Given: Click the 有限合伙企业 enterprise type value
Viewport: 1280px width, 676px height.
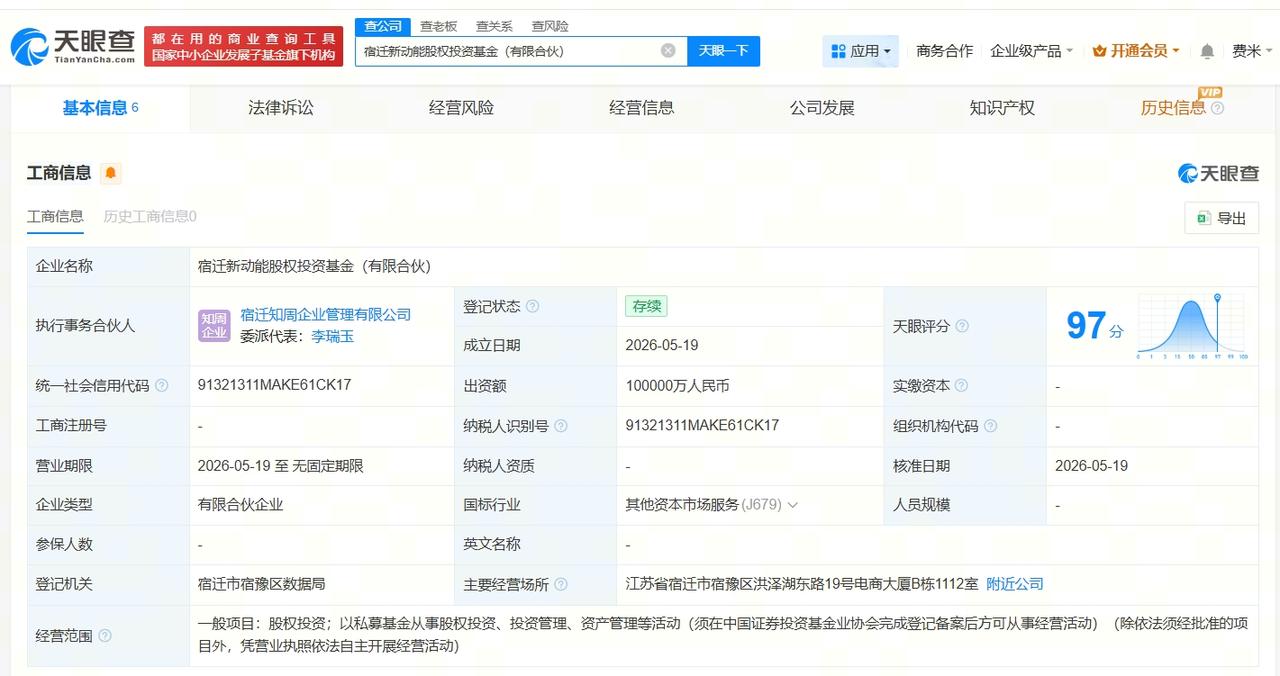Looking at the screenshot, I should pos(241,505).
